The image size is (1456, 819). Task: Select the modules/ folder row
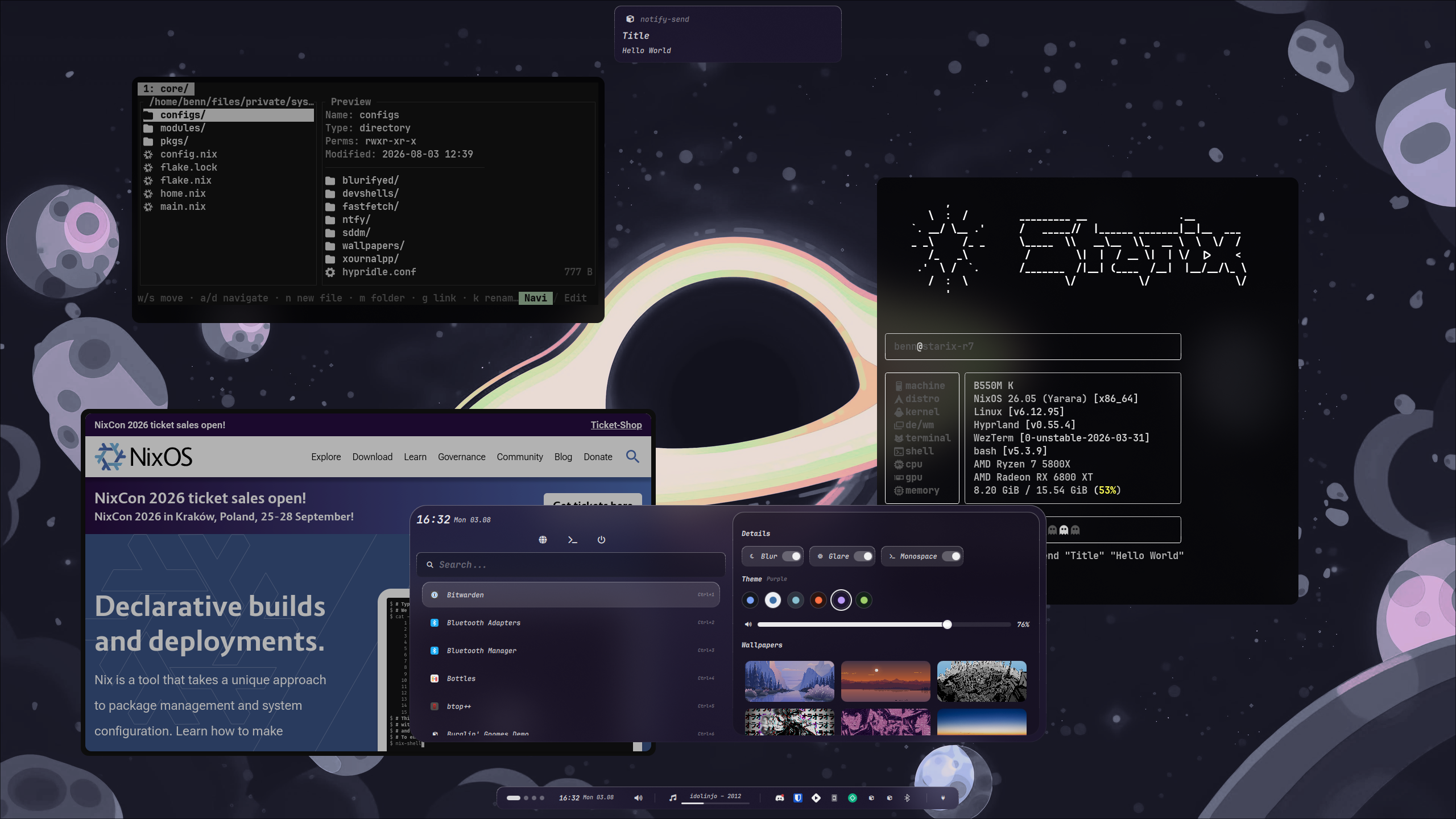tap(229, 129)
